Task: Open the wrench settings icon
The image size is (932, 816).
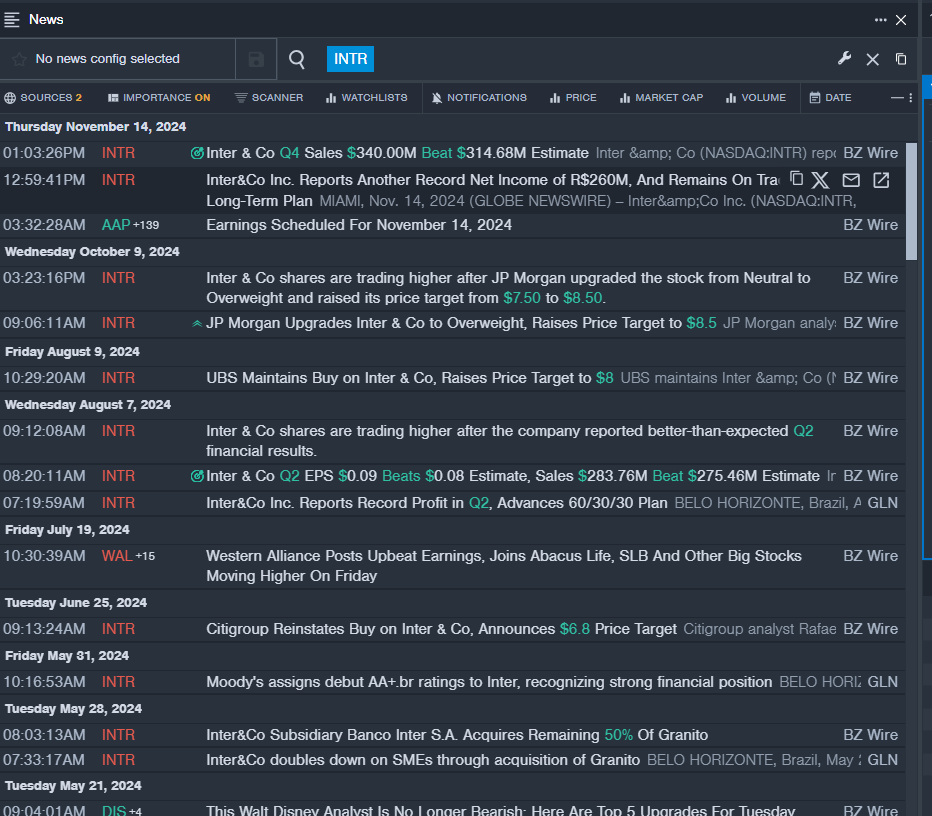Action: pyautogui.click(x=844, y=59)
